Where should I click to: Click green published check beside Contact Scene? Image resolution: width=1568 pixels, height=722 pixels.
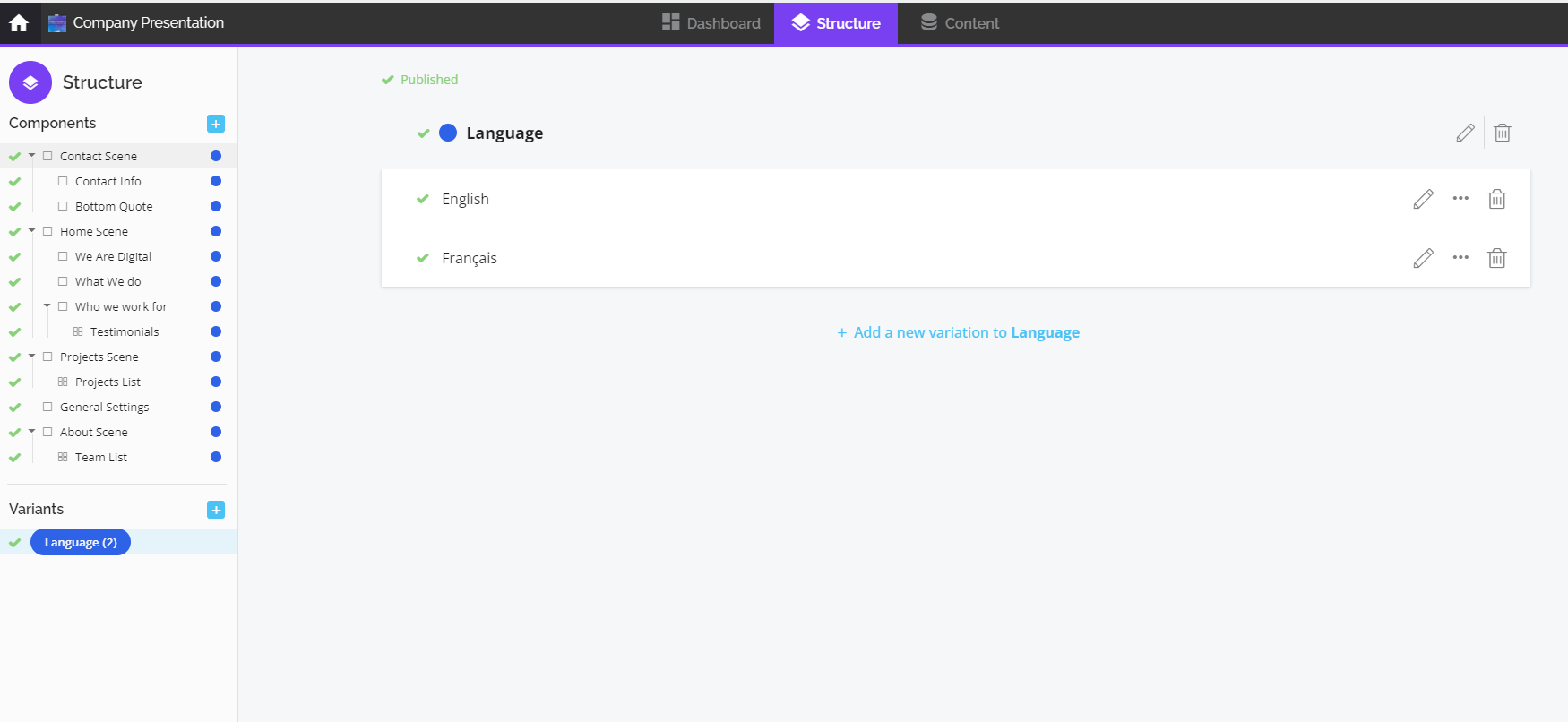click(x=14, y=156)
